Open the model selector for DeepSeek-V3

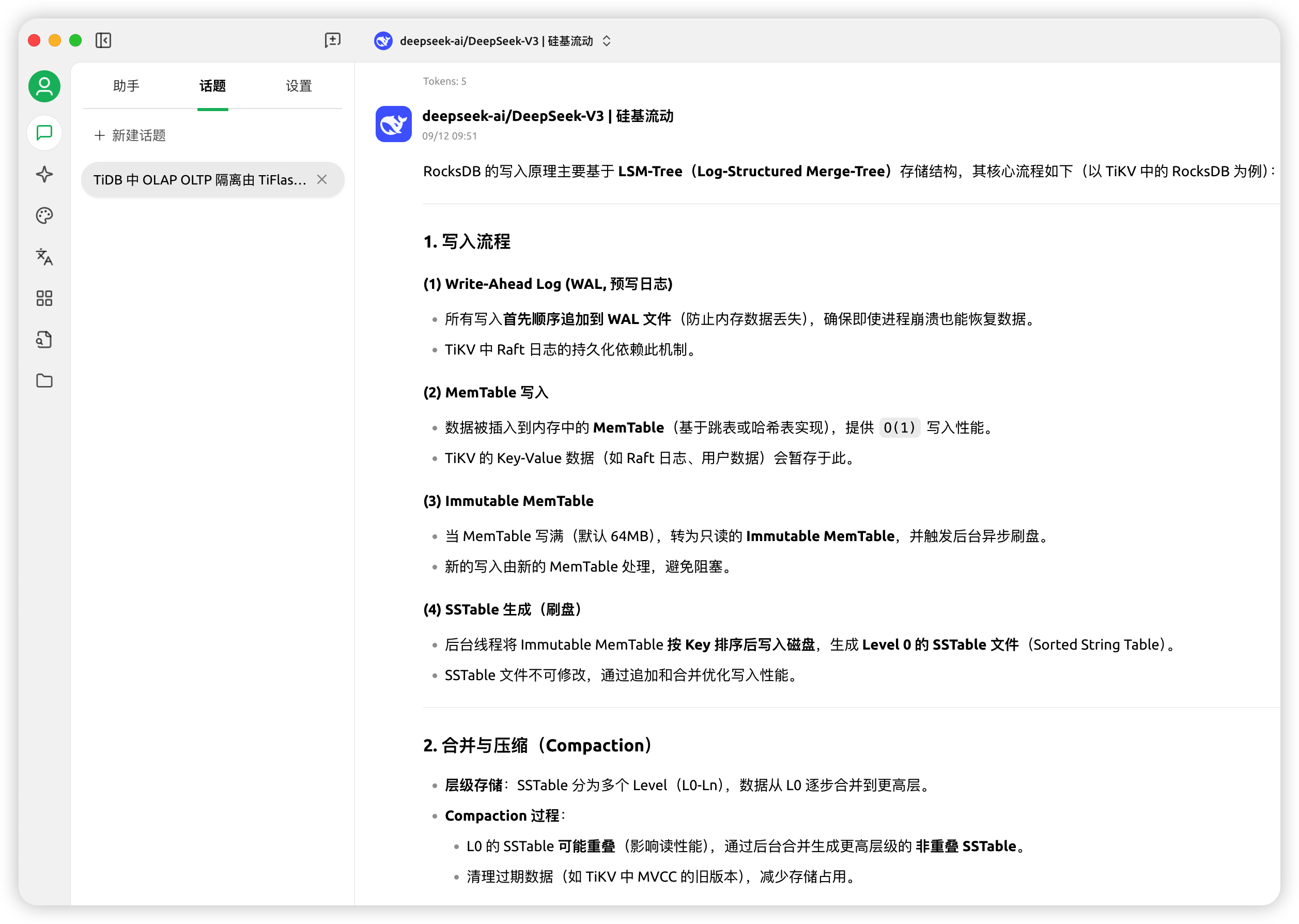(492, 40)
